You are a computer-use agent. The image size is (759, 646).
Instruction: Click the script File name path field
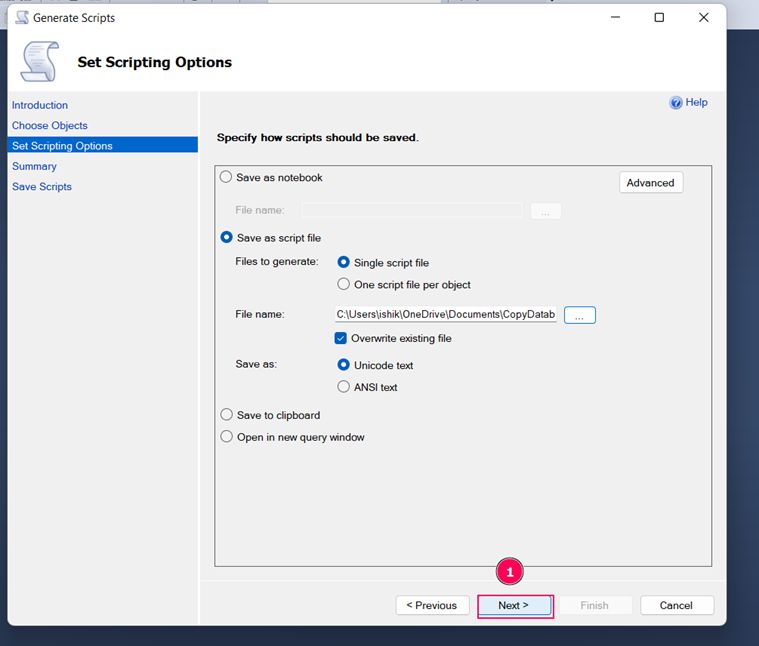point(445,315)
